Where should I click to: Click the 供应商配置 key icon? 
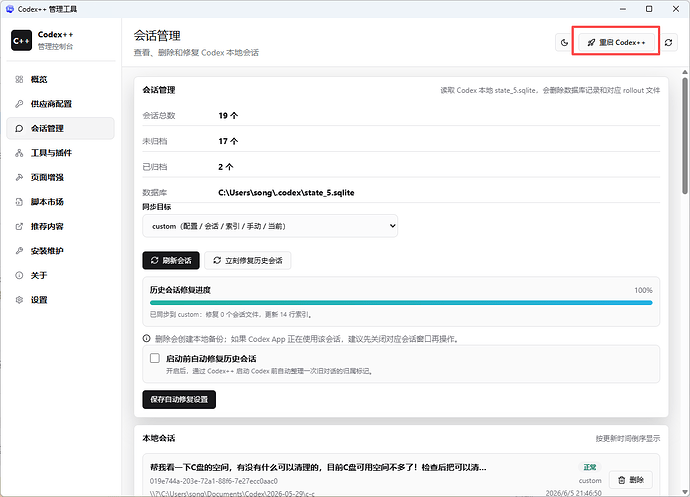click(x=19, y=104)
